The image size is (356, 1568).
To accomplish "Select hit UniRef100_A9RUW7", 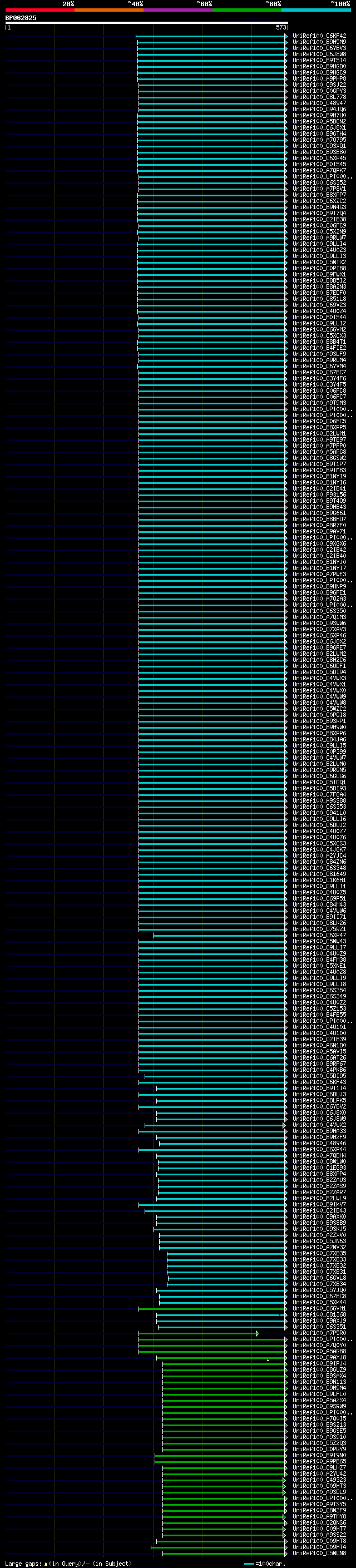I will 319,238.
